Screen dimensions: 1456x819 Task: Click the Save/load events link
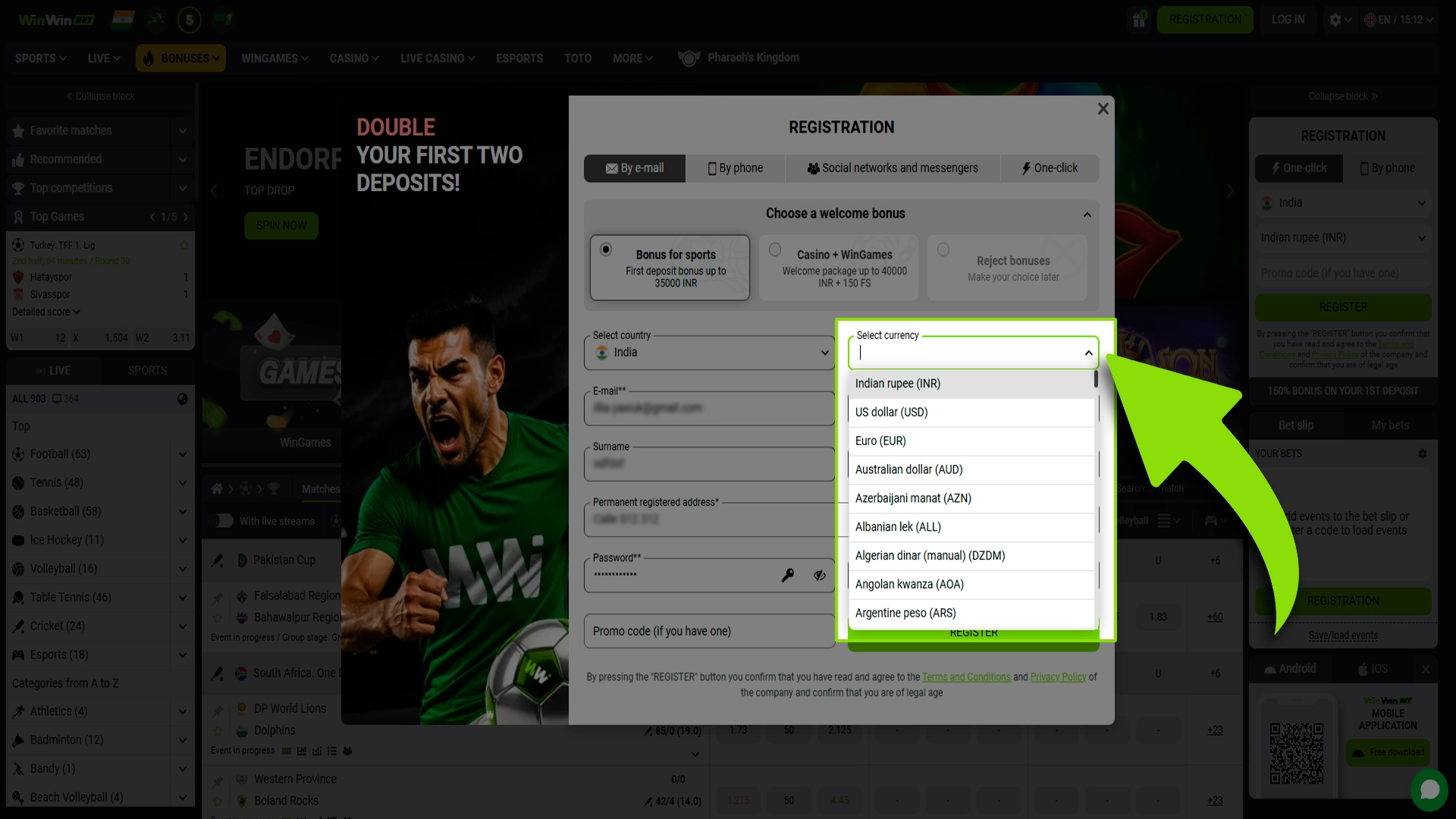[1343, 635]
